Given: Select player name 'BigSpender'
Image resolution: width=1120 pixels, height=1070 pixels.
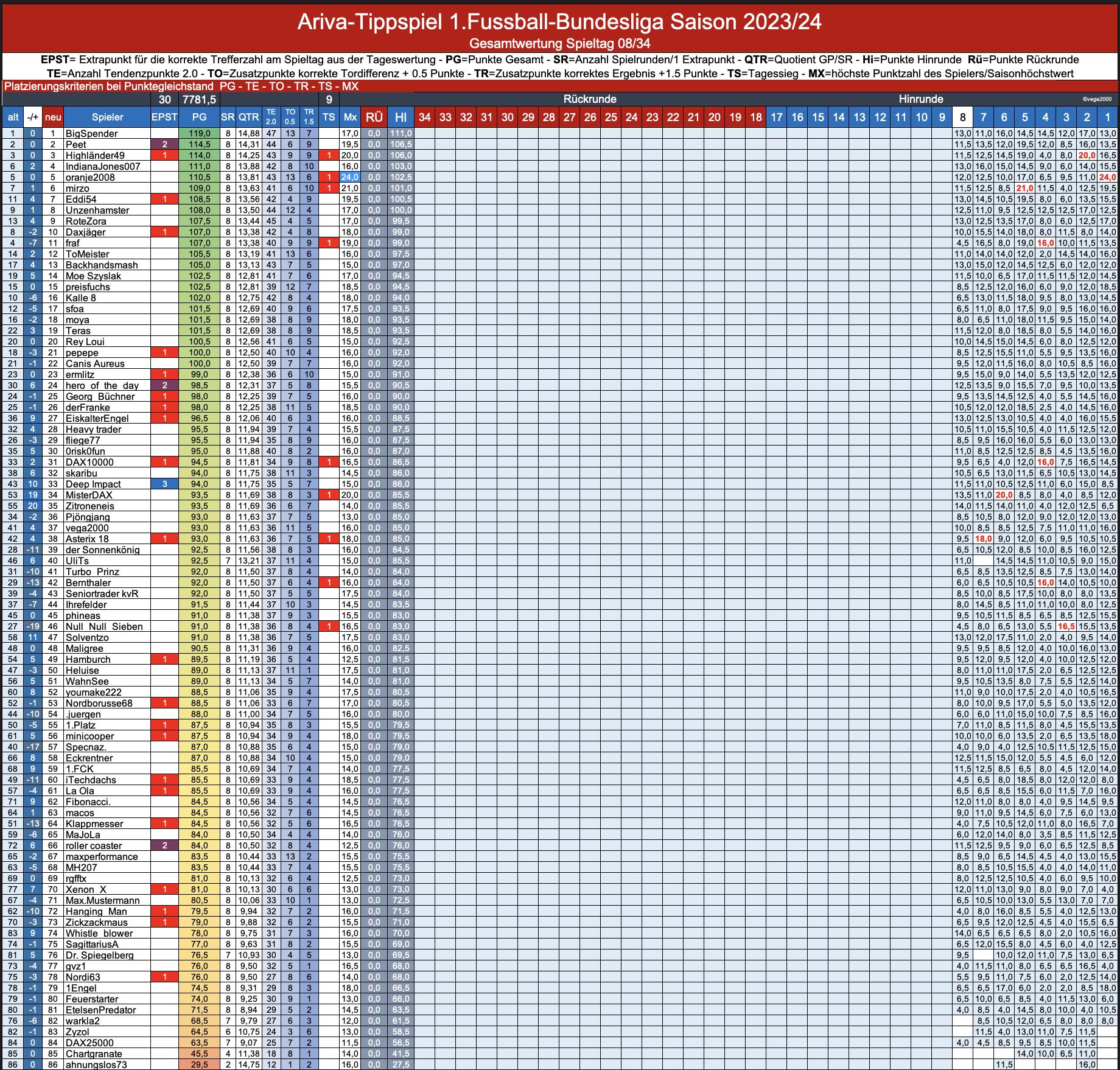Looking at the screenshot, I should (x=92, y=133).
